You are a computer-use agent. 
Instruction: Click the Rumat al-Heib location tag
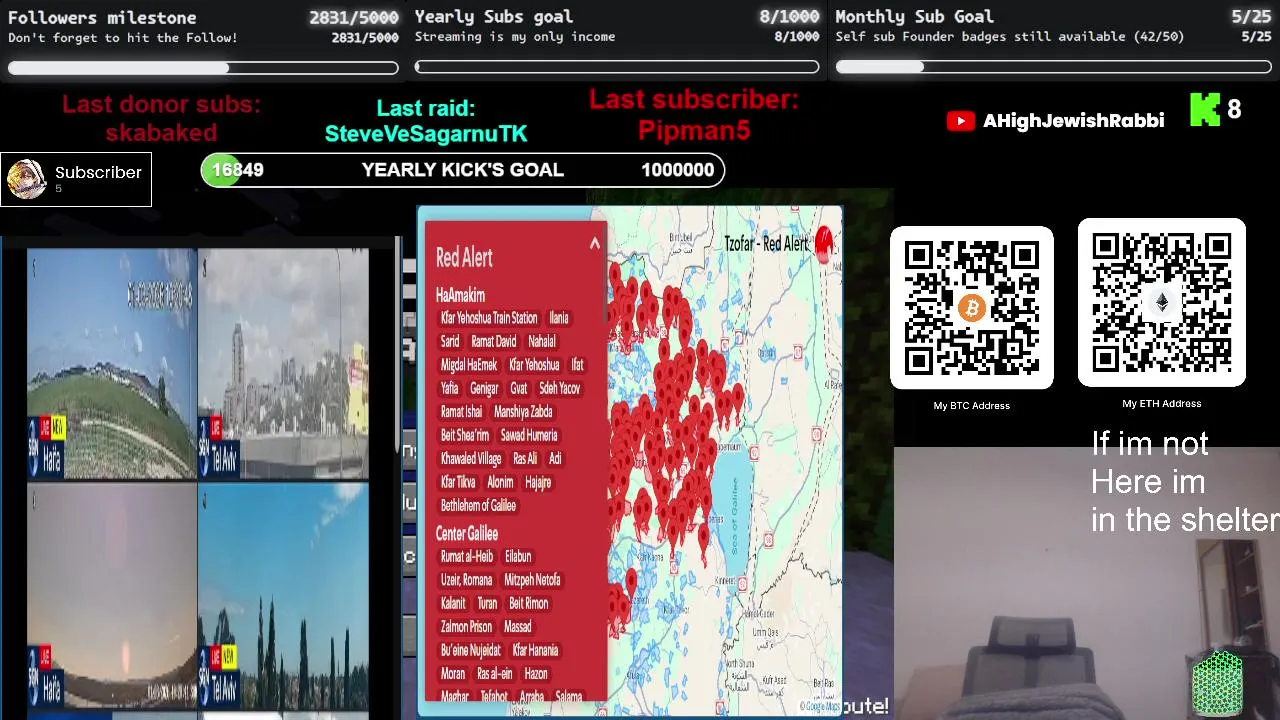[x=467, y=556]
